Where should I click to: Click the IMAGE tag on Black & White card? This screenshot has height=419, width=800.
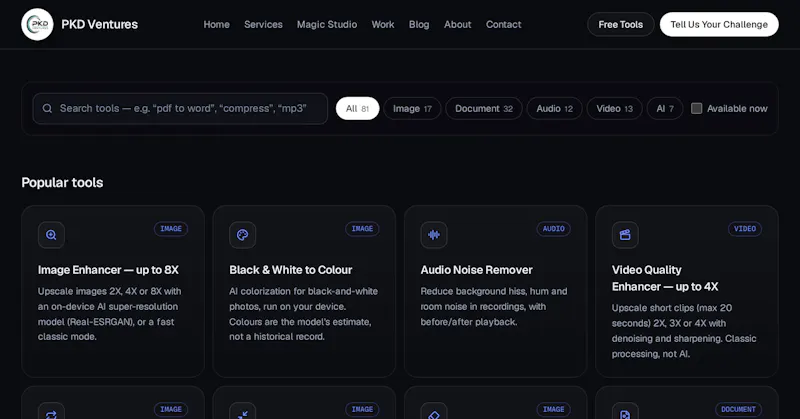pos(362,229)
